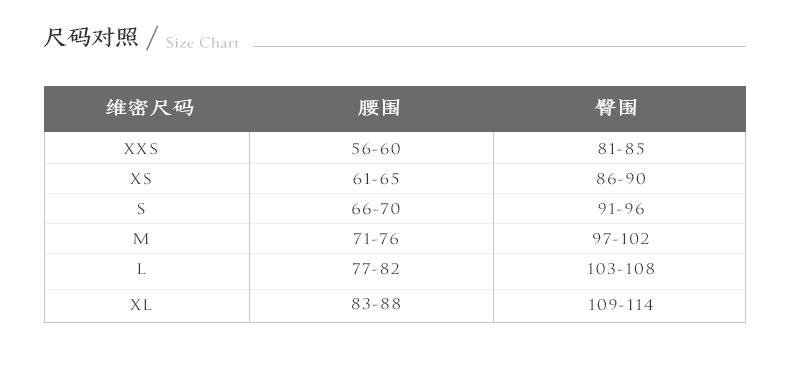
Task: Click hip value 103-108
Action: pos(621,269)
